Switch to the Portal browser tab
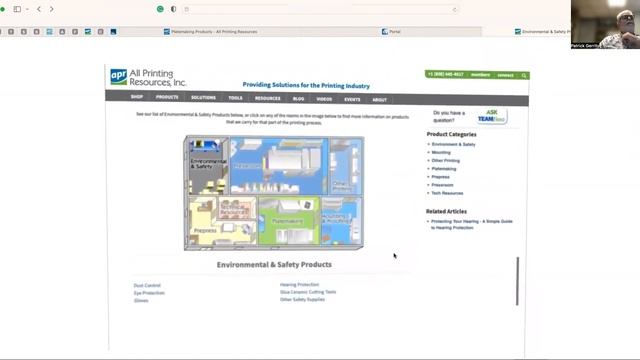 pos(391,31)
